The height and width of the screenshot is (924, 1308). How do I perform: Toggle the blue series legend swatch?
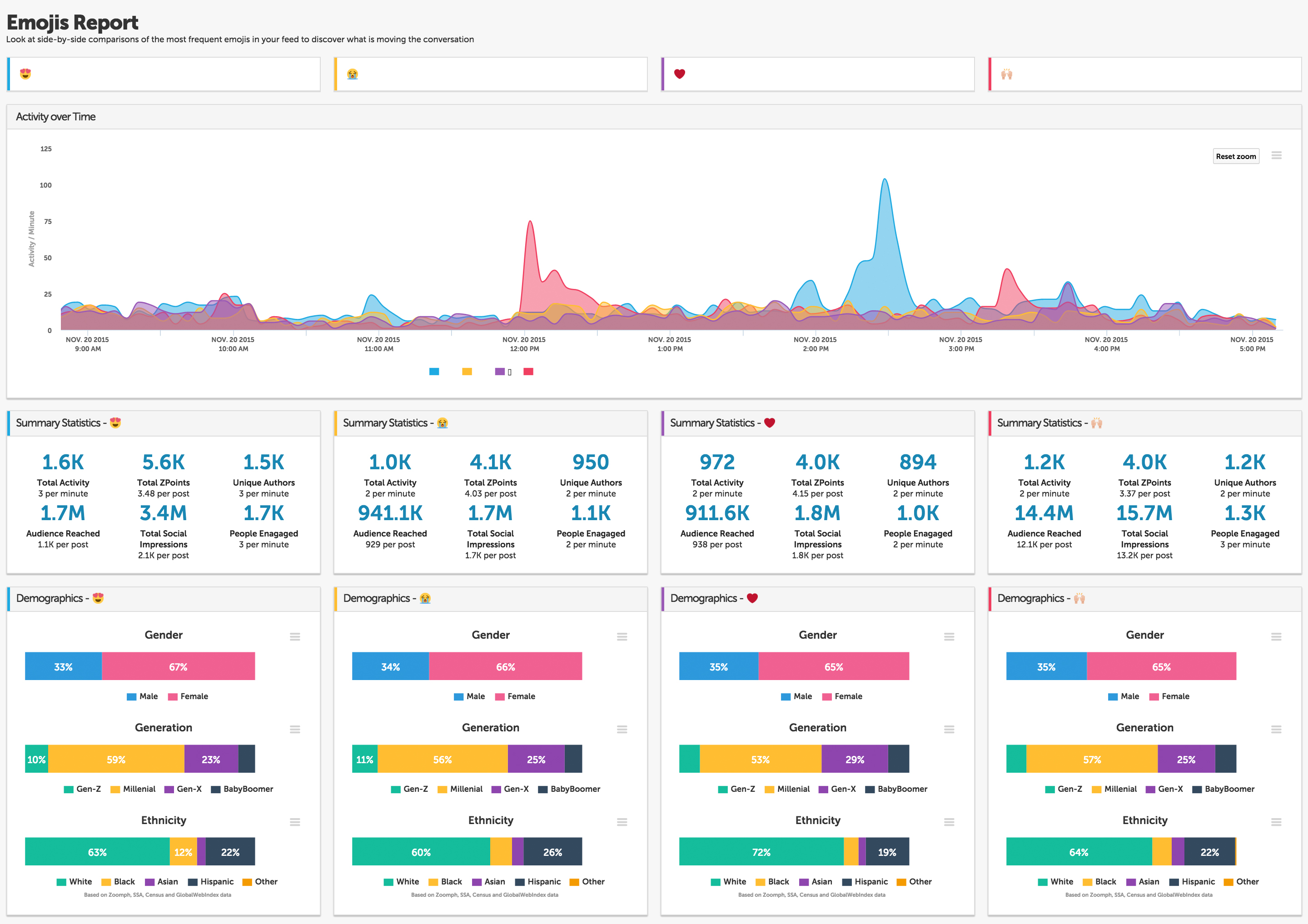pos(434,372)
